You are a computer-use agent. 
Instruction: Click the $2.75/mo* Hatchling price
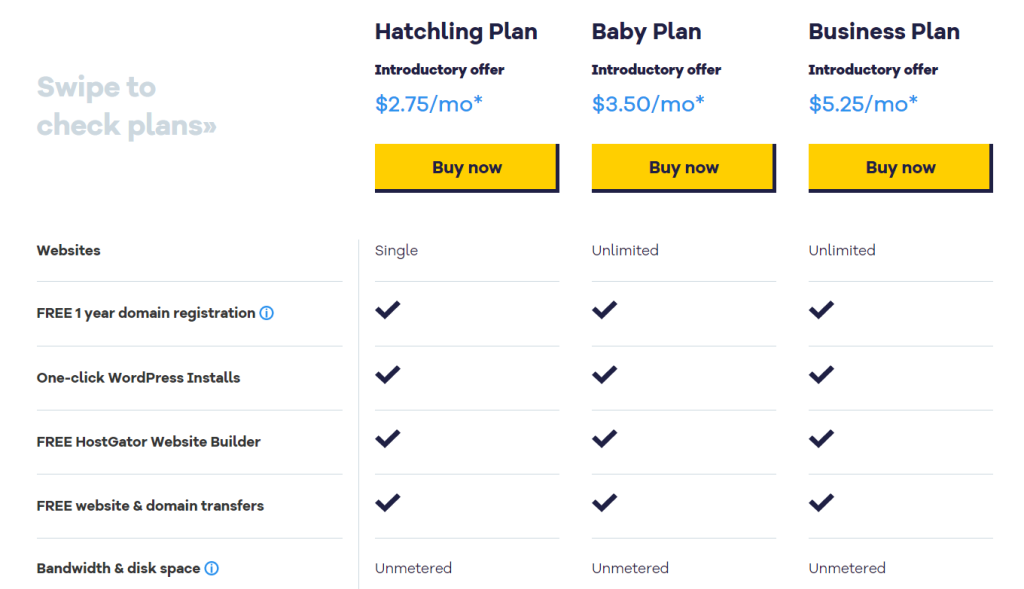point(428,104)
